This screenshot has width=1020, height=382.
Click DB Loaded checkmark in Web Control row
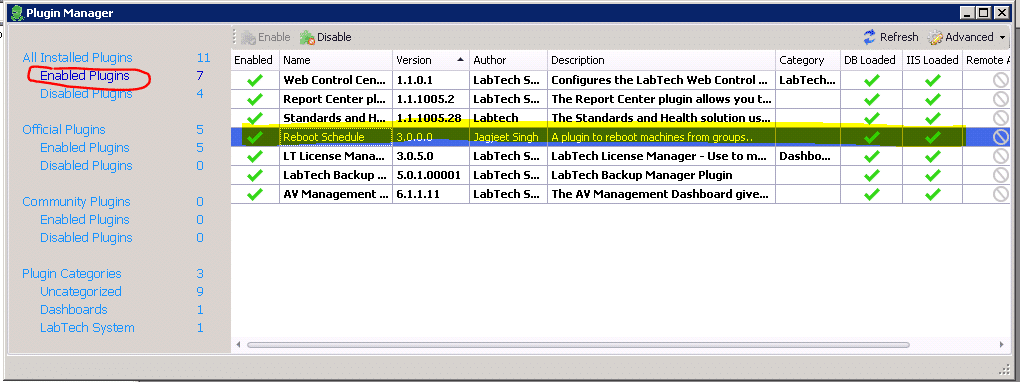[x=871, y=81]
